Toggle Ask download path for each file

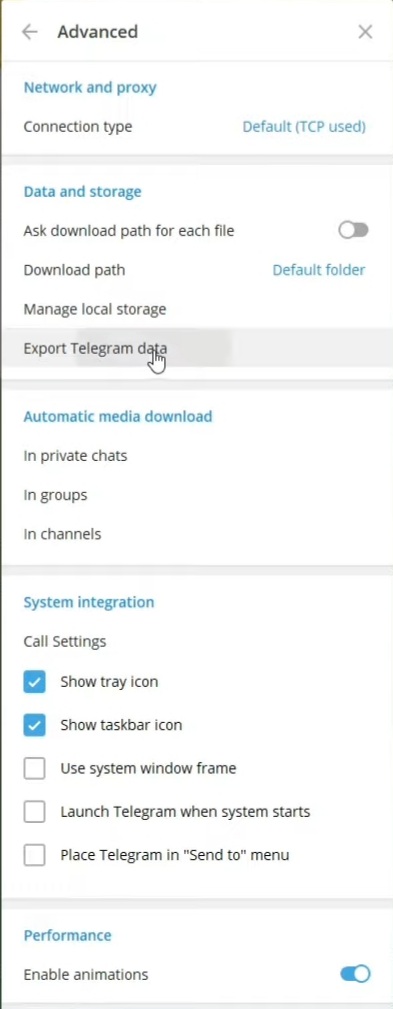(x=354, y=230)
